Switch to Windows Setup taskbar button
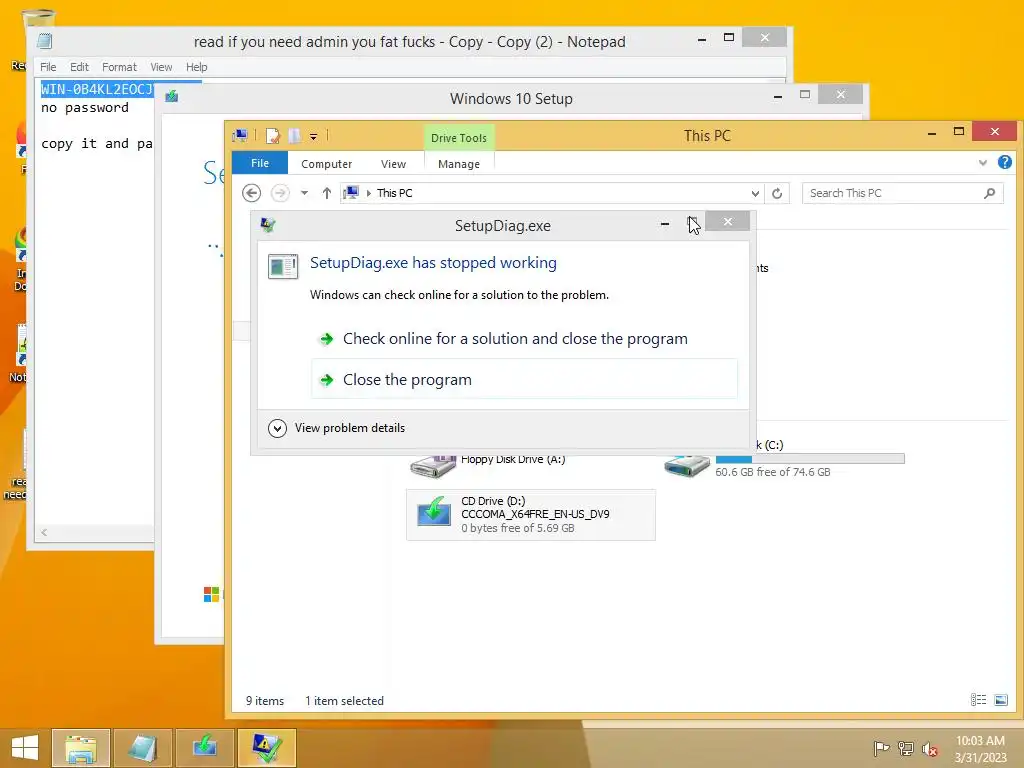This screenshot has width=1024, height=768. [205, 748]
